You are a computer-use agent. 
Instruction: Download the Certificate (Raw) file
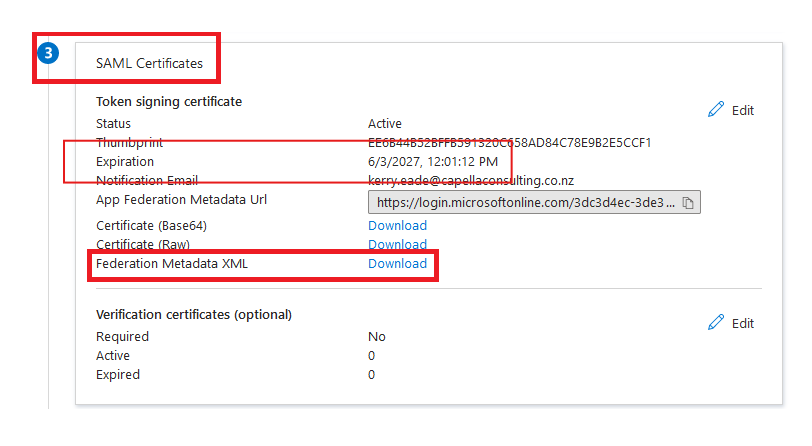click(397, 244)
